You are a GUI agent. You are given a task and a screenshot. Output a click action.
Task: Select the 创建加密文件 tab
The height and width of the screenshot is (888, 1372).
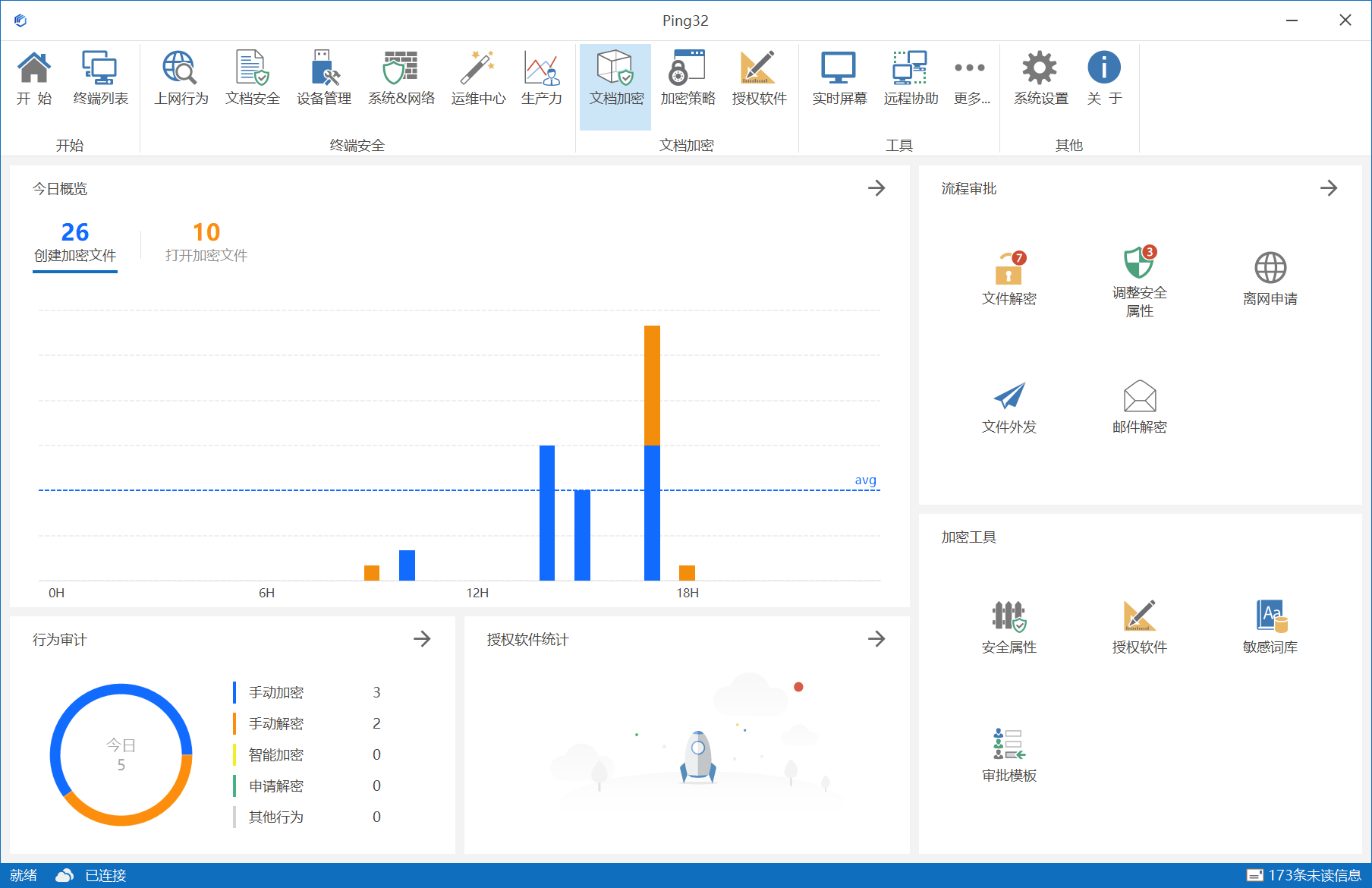[x=75, y=242]
